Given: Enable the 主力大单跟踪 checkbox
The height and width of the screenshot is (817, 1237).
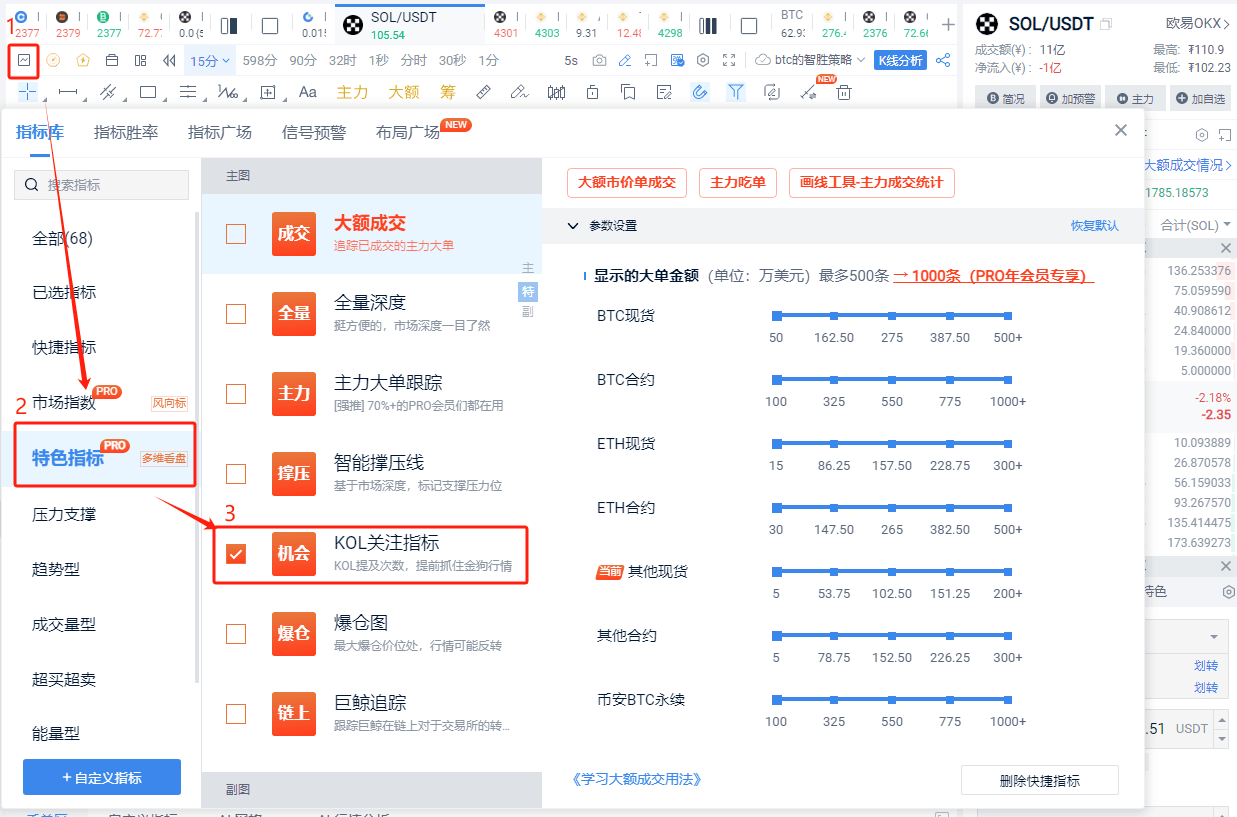Looking at the screenshot, I should (x=236, y=394).
